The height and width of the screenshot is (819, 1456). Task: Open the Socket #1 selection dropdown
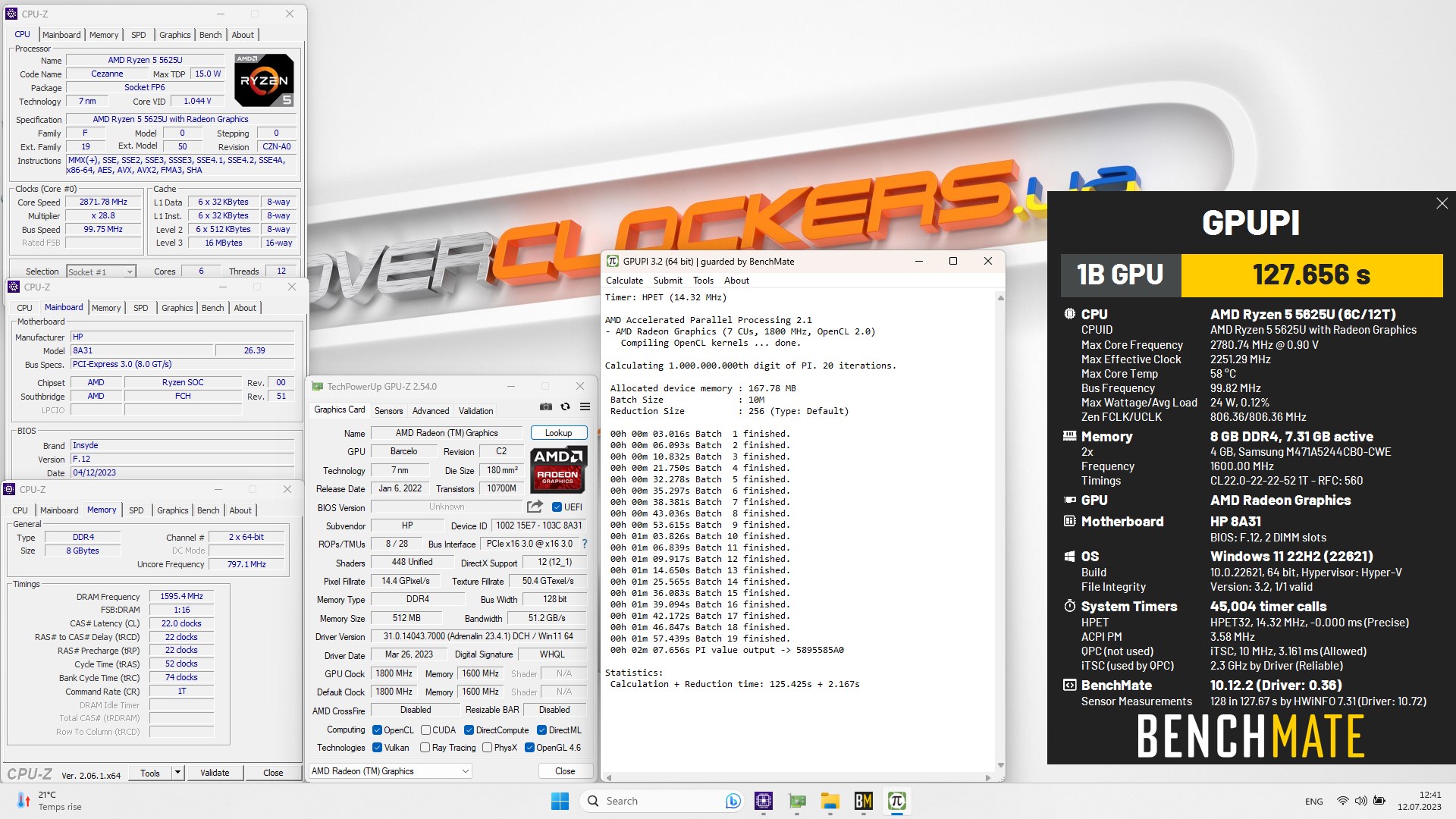point(101,271)
